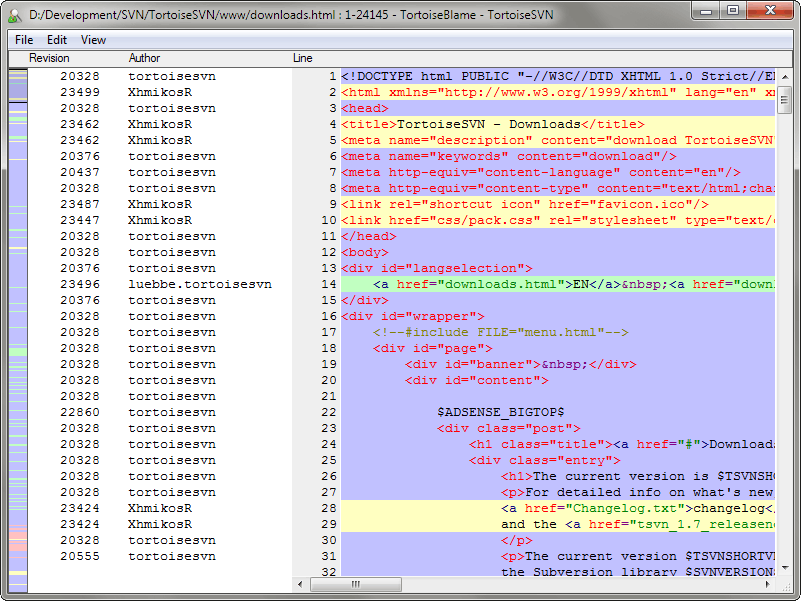Click the TortoiseBlame app icon in title bar
801x601 pixels.
(x=15, y=15)
